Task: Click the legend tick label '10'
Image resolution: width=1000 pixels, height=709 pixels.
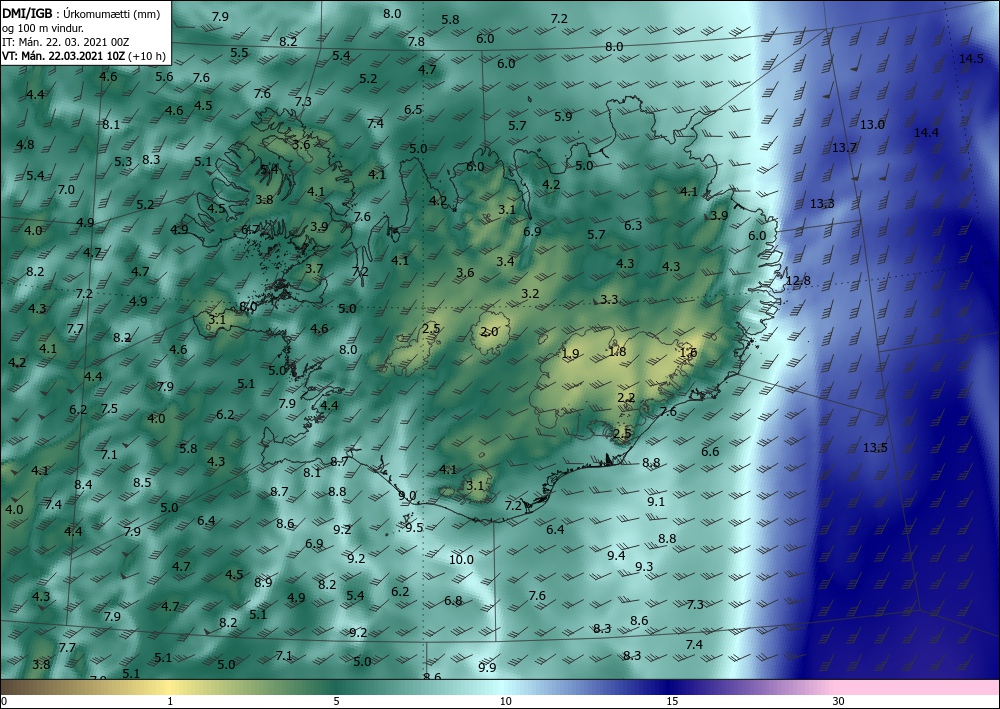Action: (x=505, y=702)
